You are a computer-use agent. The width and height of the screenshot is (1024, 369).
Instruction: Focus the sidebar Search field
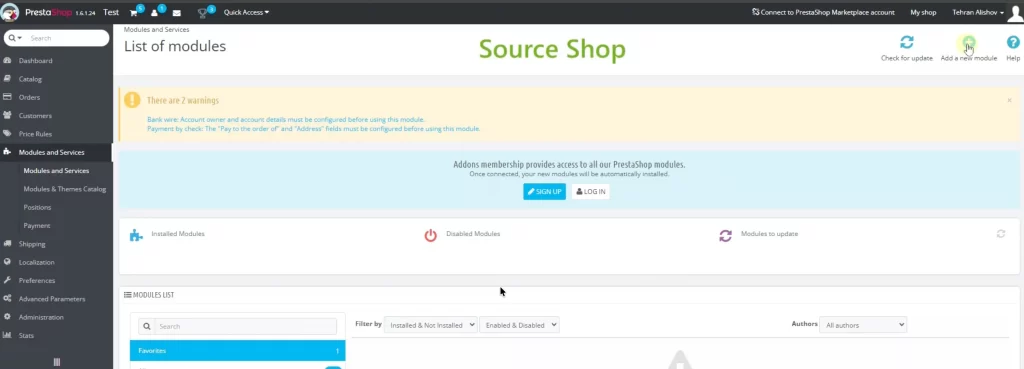click(67, 38)
